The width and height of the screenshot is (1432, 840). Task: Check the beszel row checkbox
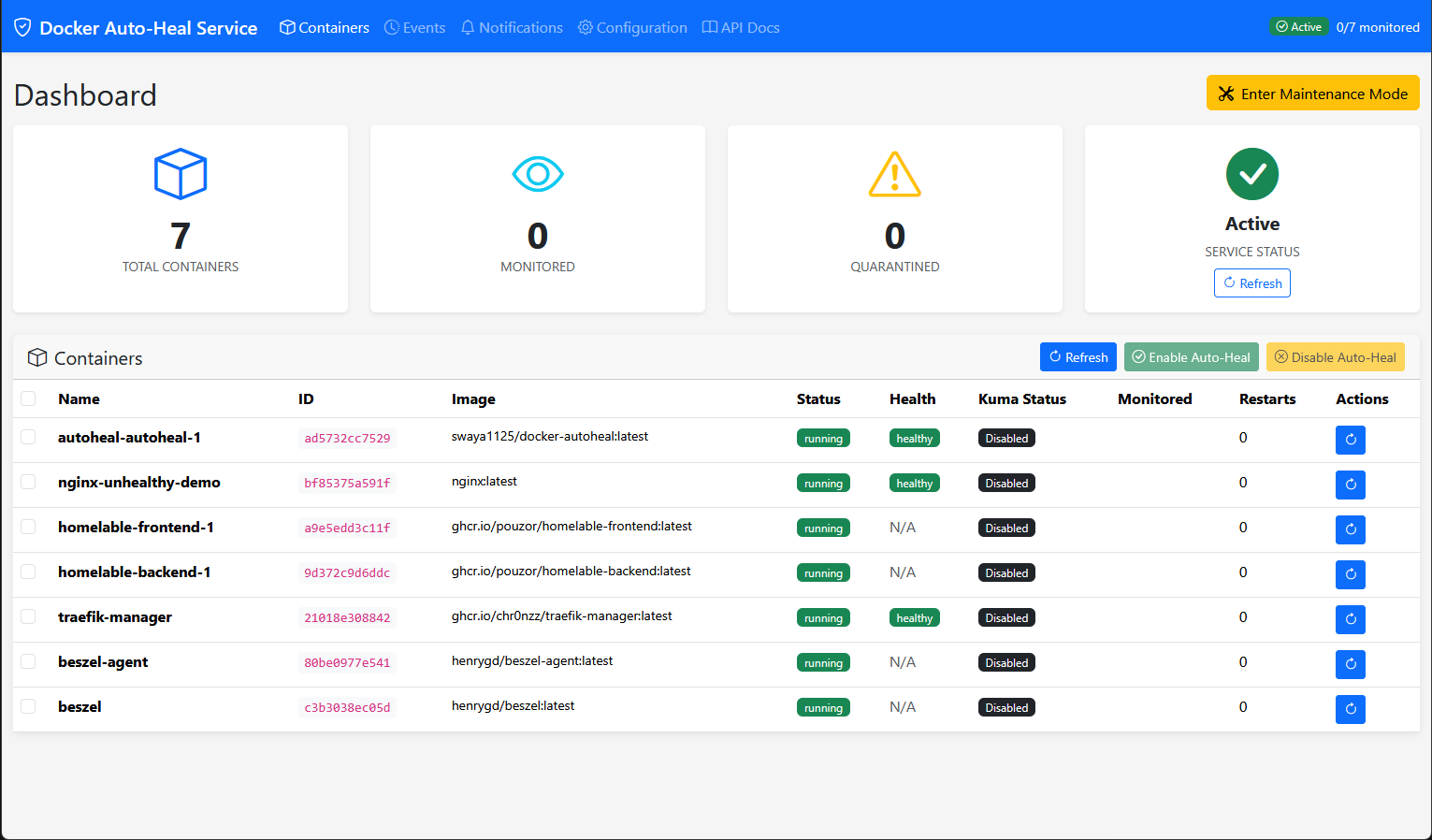(x=28, y=706)
